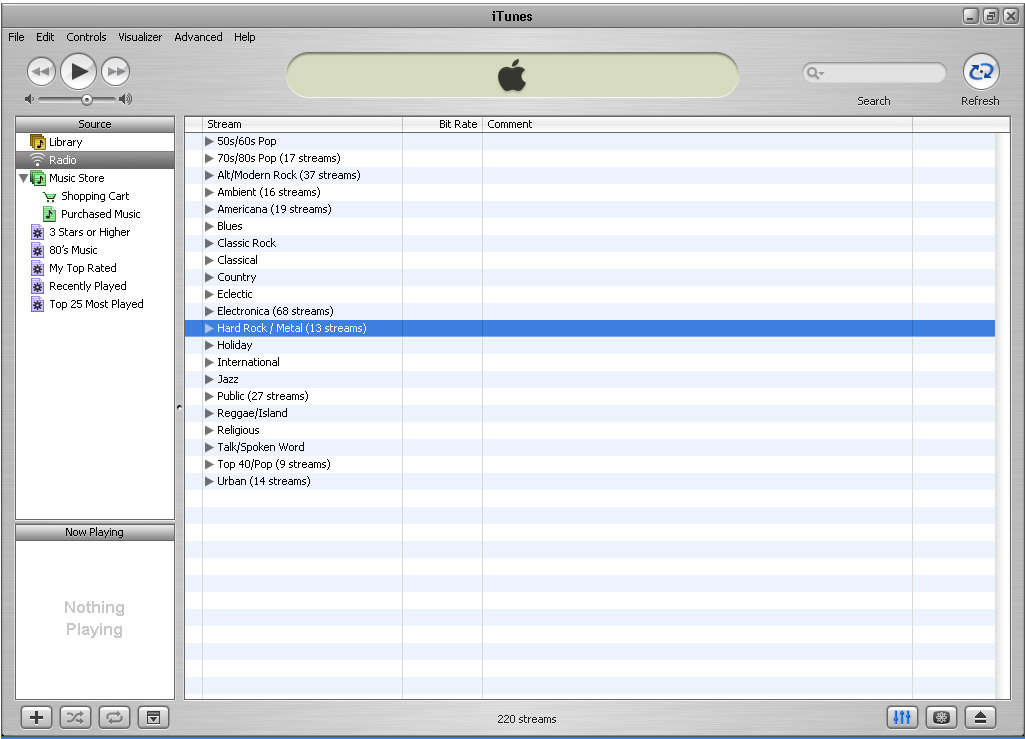This screenshot has height=739, width=1025.
Task: Toggle the shuffle button
Action: (75, 717)
